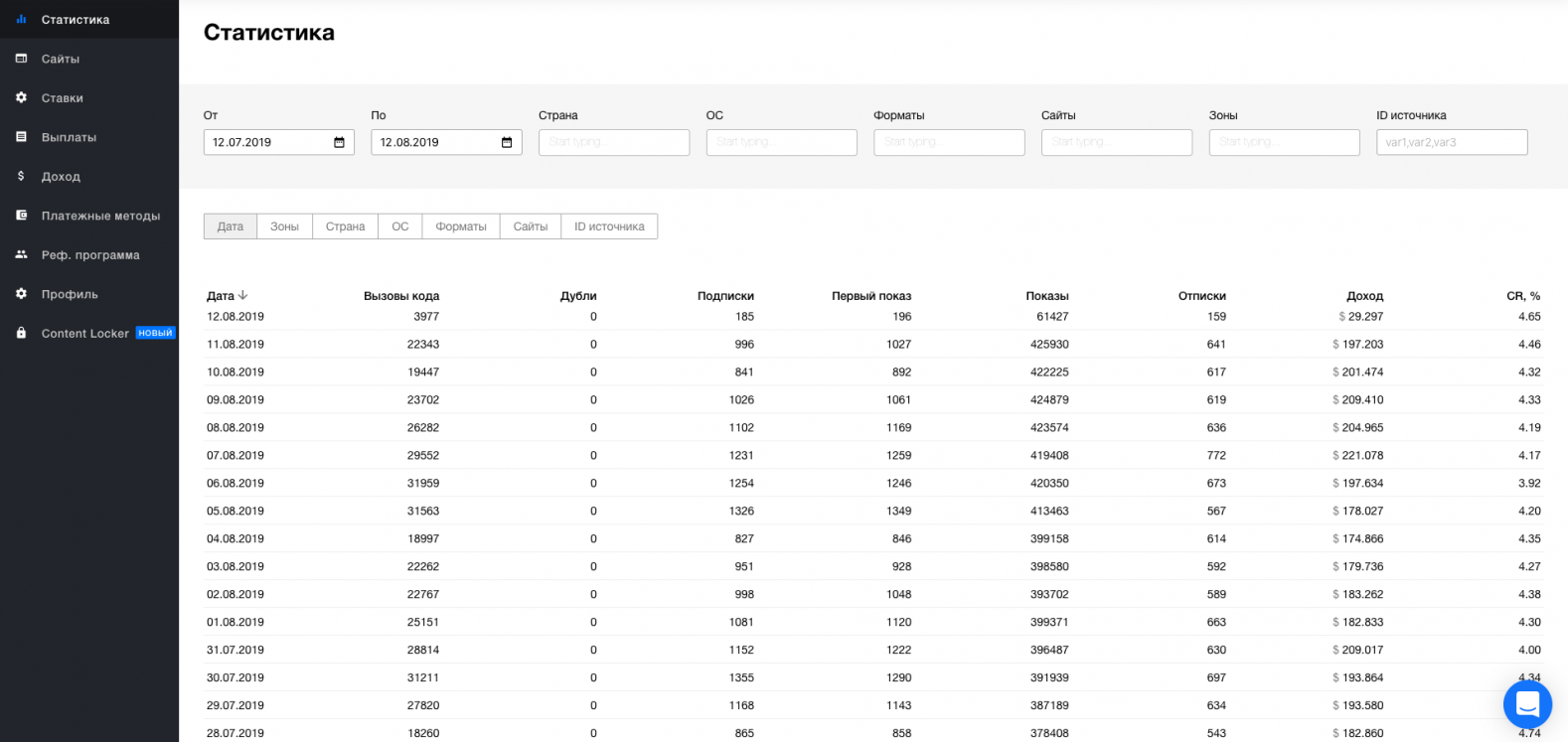Open the Зоны filter field
Screen dimensions: 1568x742
coord(1285,142)
